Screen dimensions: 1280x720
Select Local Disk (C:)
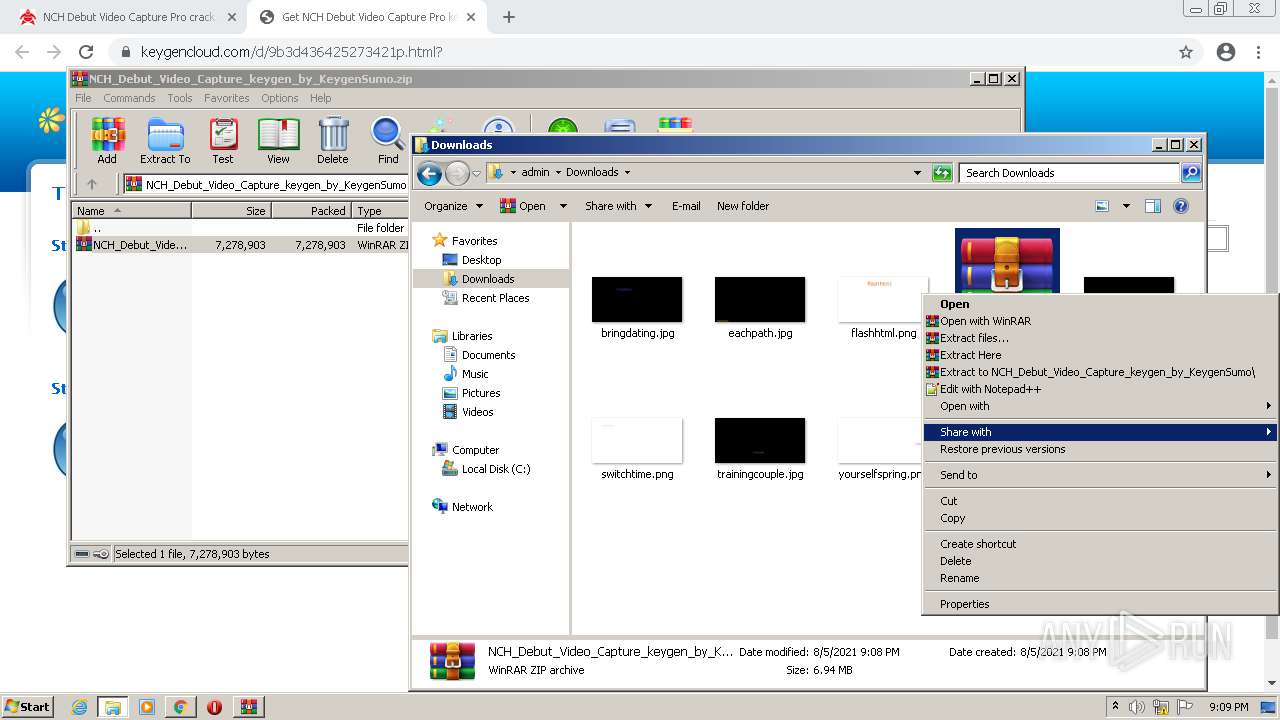(x=495, y=469)
